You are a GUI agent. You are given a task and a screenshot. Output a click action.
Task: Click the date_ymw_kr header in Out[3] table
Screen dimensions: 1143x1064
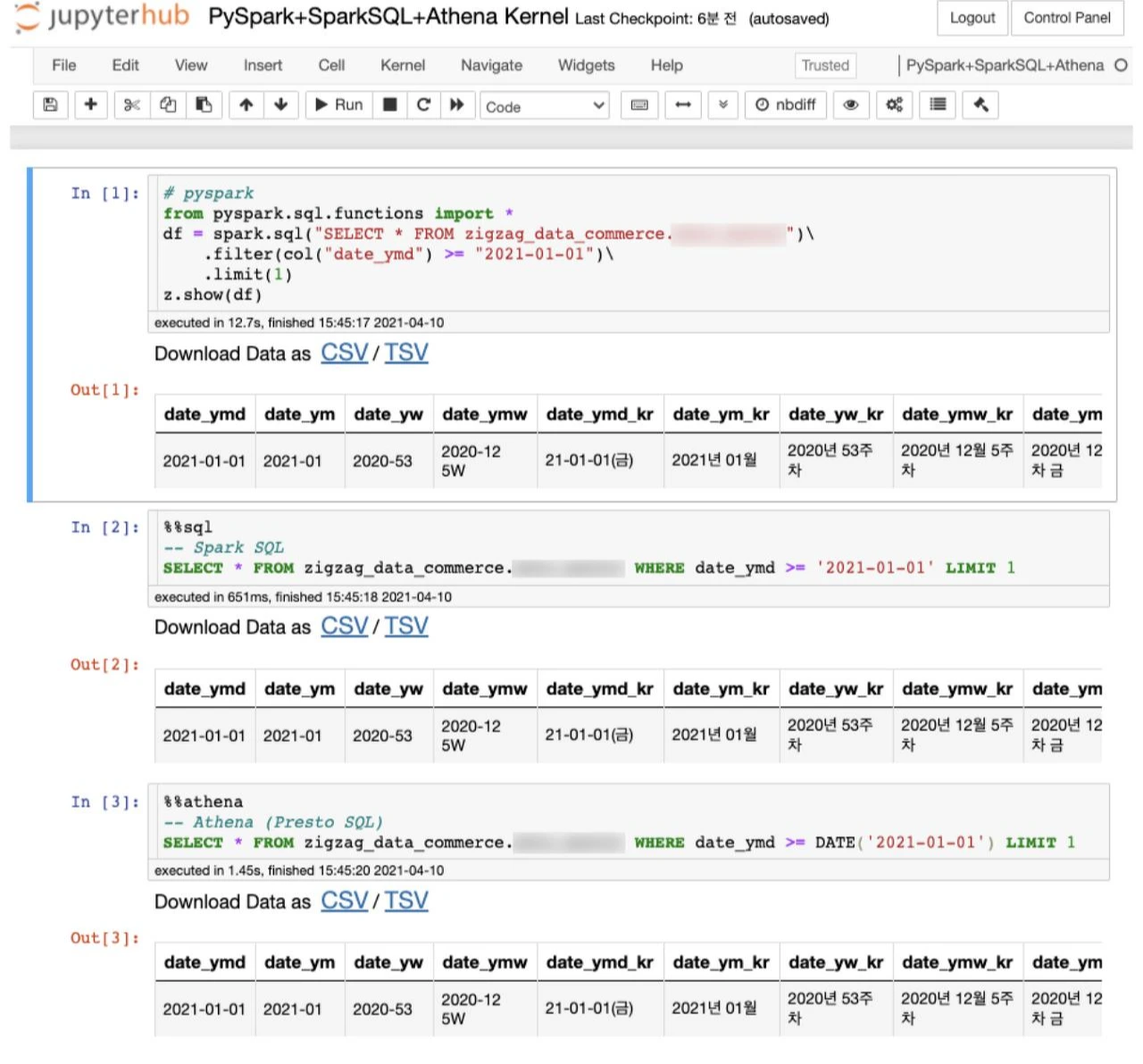tap(957, 962)
